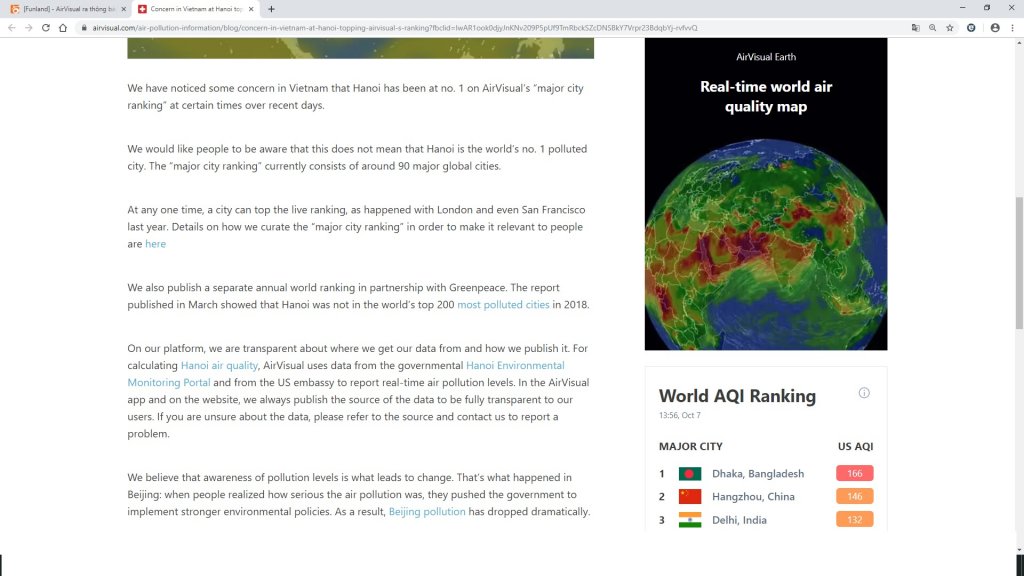Click rank number 1 in the ranking
This screenshot has height=576, width=1024.
coord(662,473)
